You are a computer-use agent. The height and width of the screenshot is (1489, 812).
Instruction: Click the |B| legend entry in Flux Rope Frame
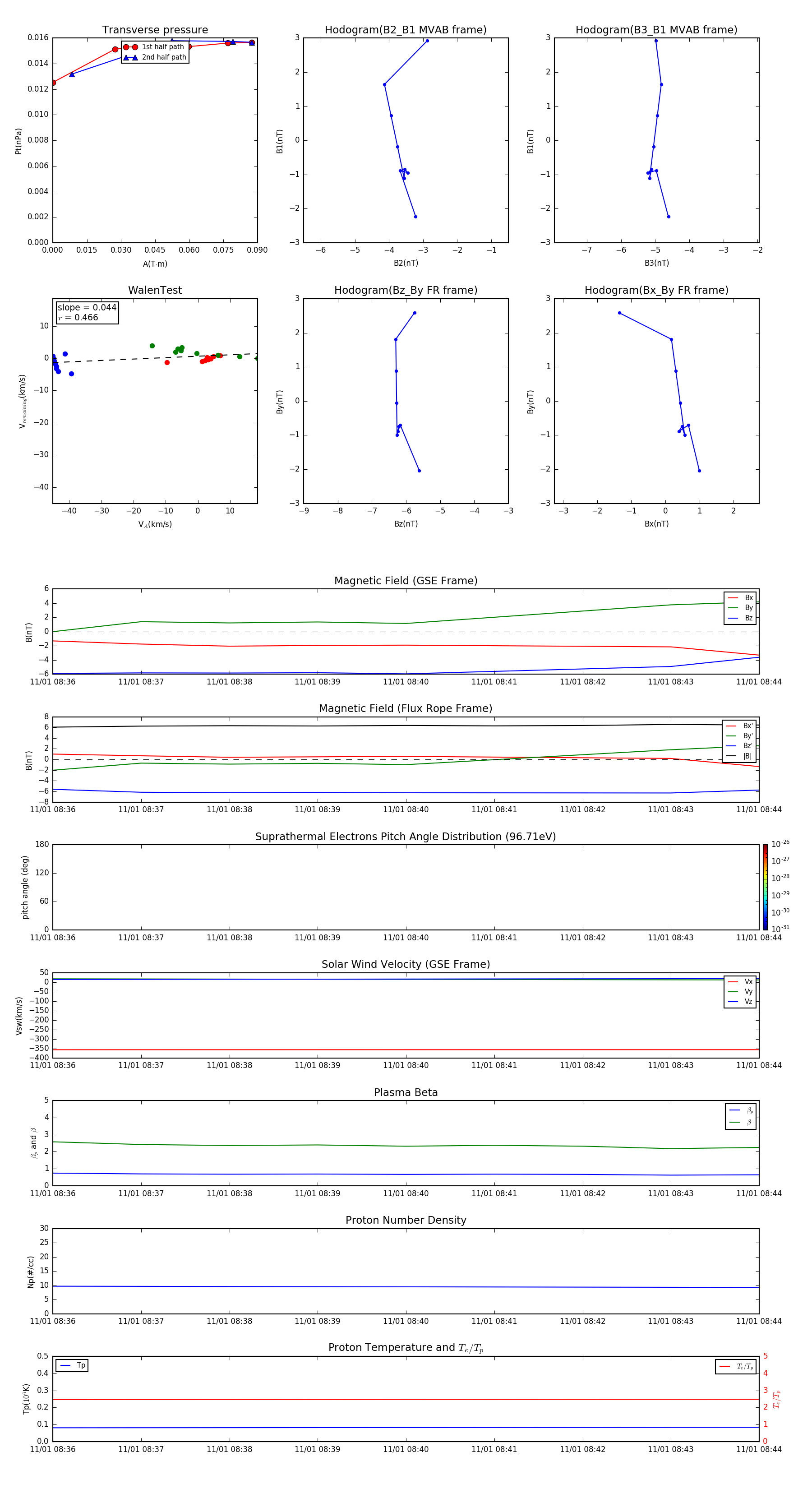[740, 756]
